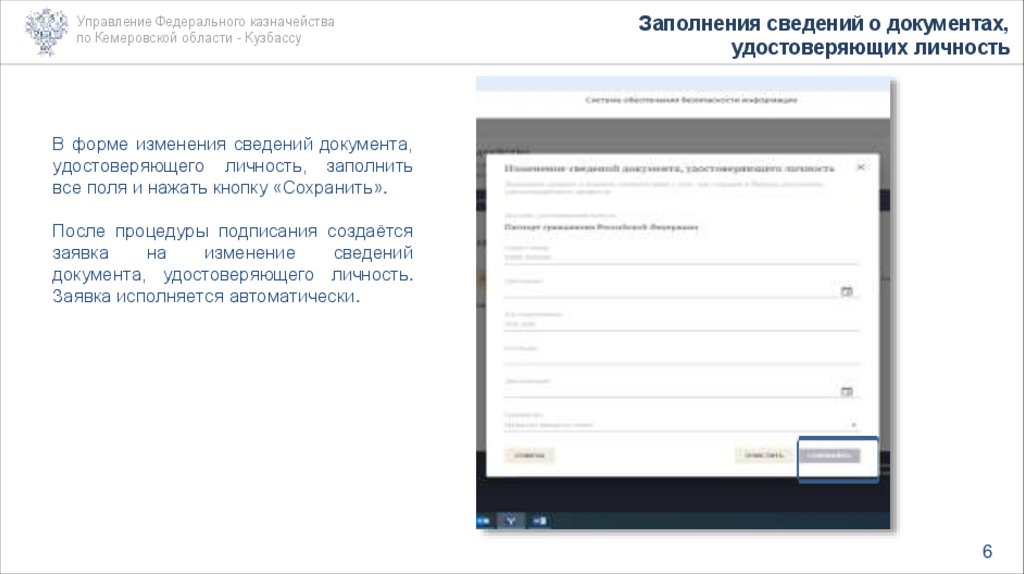Expand the citizenship dropdown arrow
The height and width of the screenshot is (574, 1024).
854,425
